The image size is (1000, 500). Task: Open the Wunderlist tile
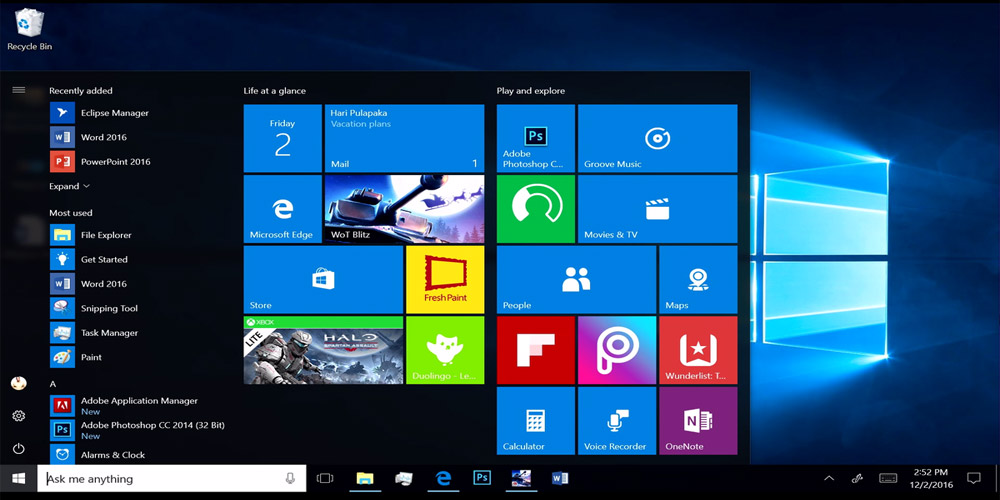click(698, 350)
